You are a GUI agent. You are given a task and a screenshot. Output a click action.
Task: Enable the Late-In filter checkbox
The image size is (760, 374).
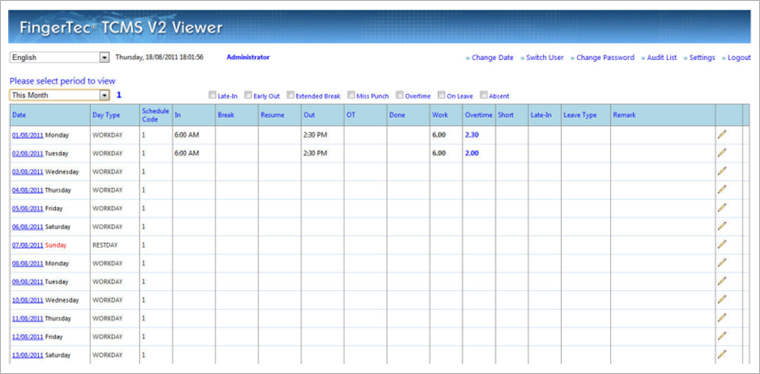click(212, 95)
